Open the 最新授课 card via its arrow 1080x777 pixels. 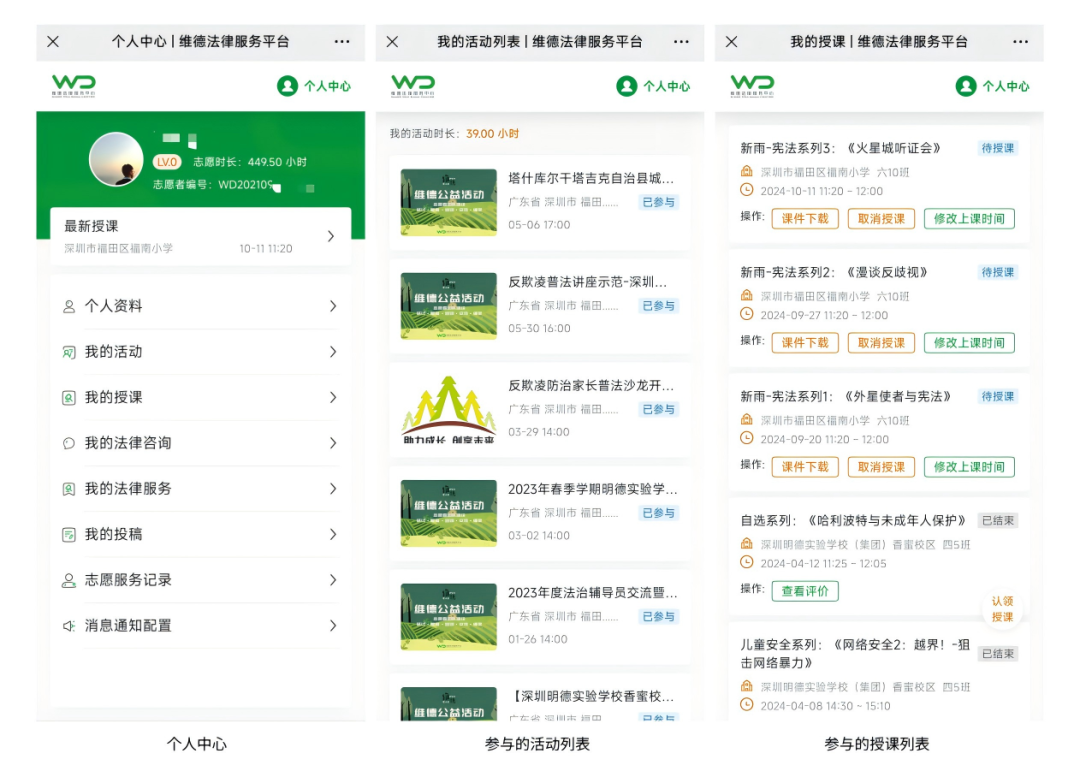pos(331,236)
